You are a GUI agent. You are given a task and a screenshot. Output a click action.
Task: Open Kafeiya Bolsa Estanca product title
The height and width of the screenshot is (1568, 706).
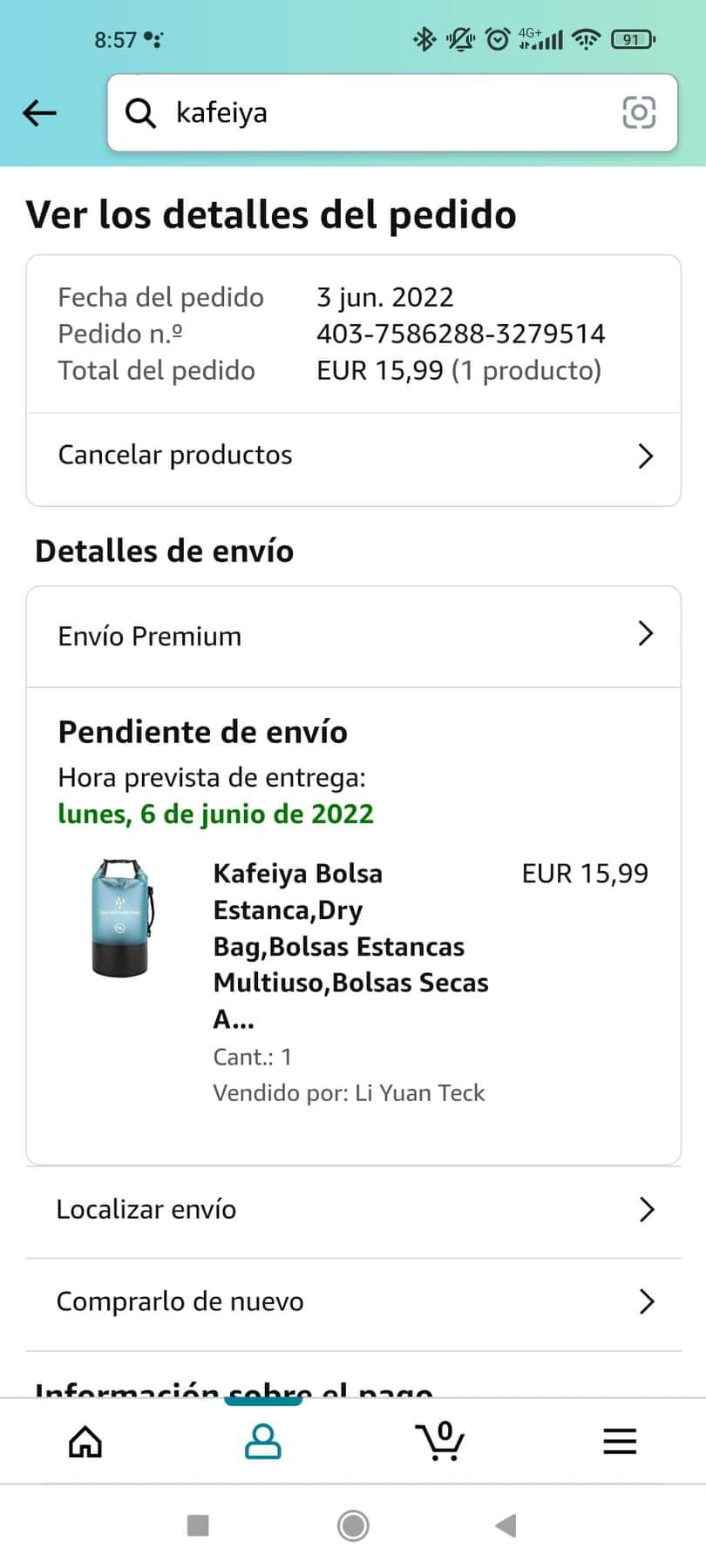click(350, 946)
